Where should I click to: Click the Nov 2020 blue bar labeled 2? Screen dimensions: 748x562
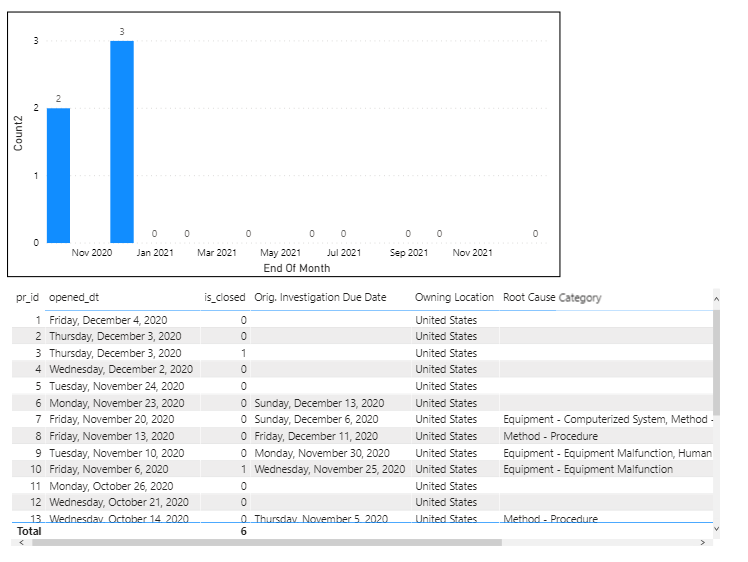point(58,176)
